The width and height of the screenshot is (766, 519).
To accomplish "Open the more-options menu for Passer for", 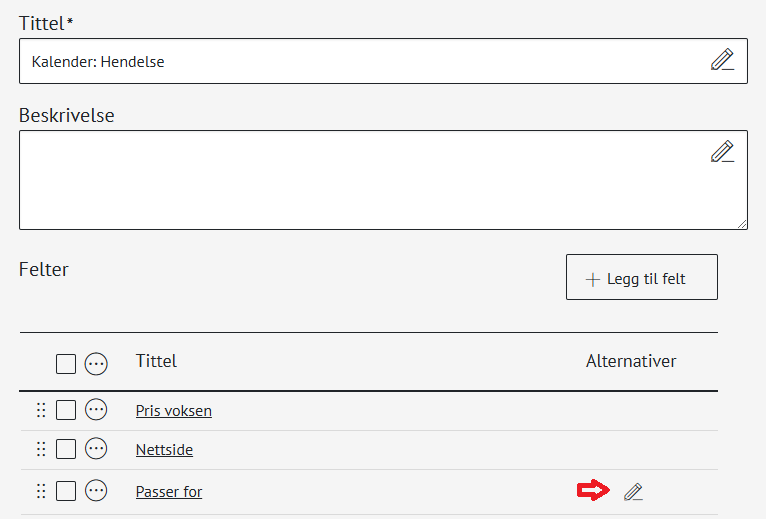I will [x=96, y=491].
